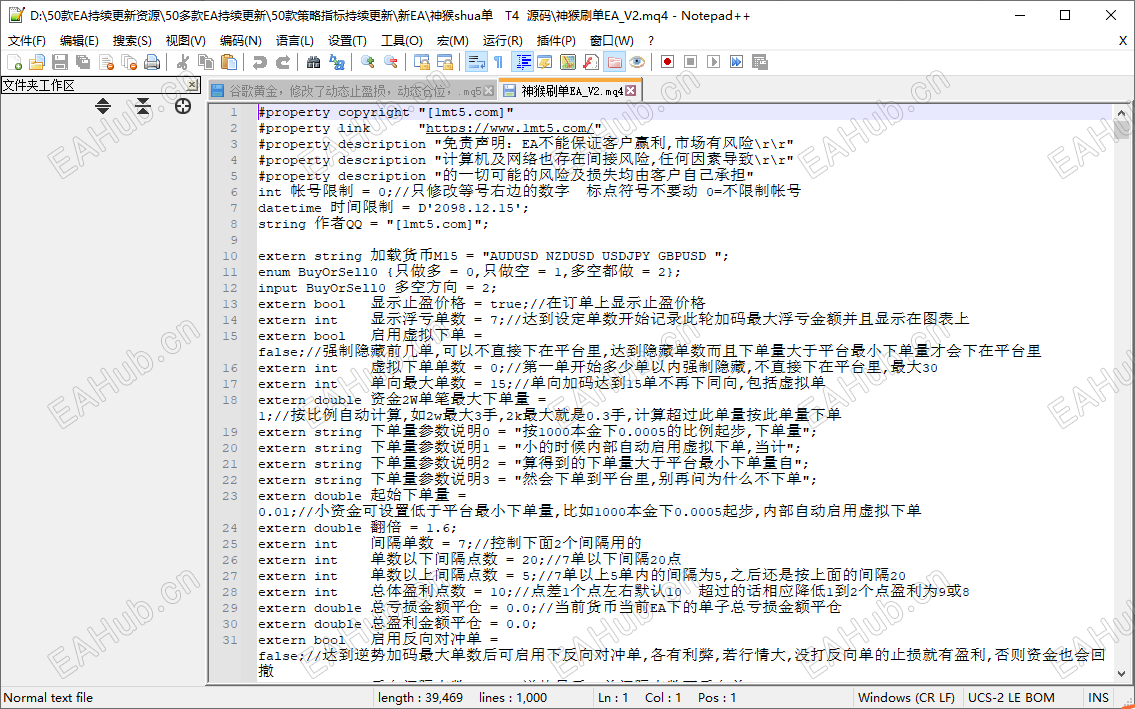Play back the recorded macro icon

714,62
